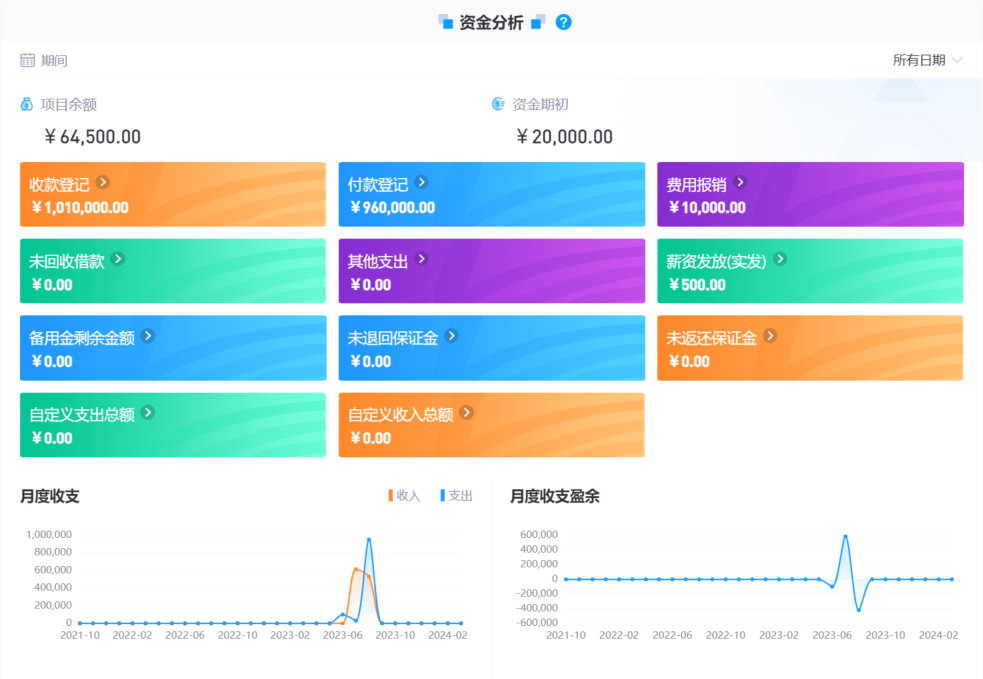Image resolution: width=983 pixels, height=679 pixels.
Task: Click the 自定义收入总额 card
Action: pyautogui.click(x=491, y=425)
